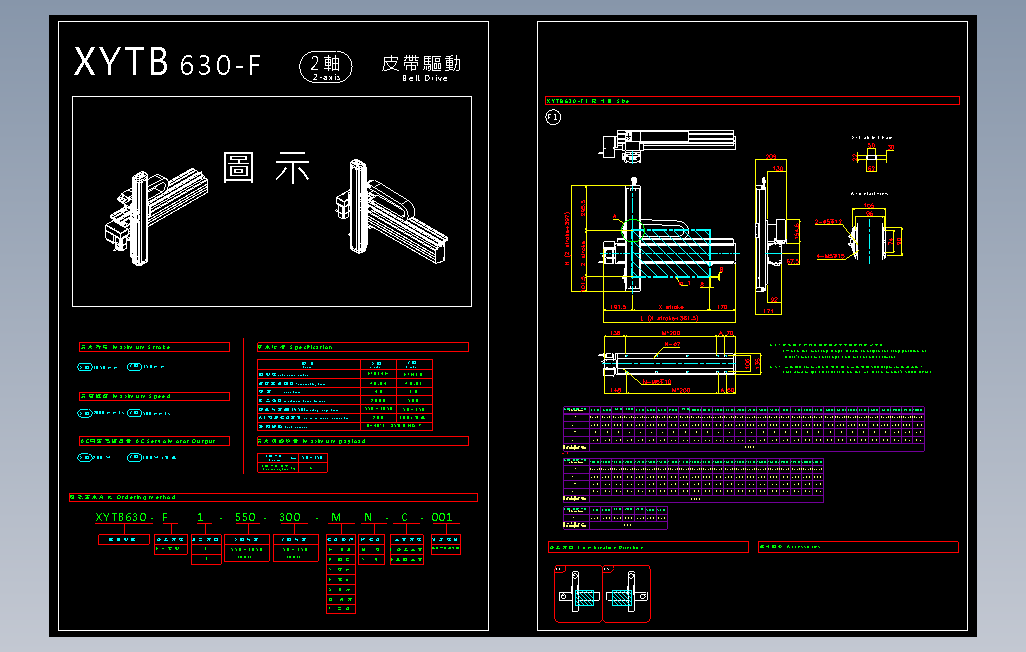Viewport: 1026px width, 652px height.
Task: Click the large XYTB title text
Action: (121, 62)
